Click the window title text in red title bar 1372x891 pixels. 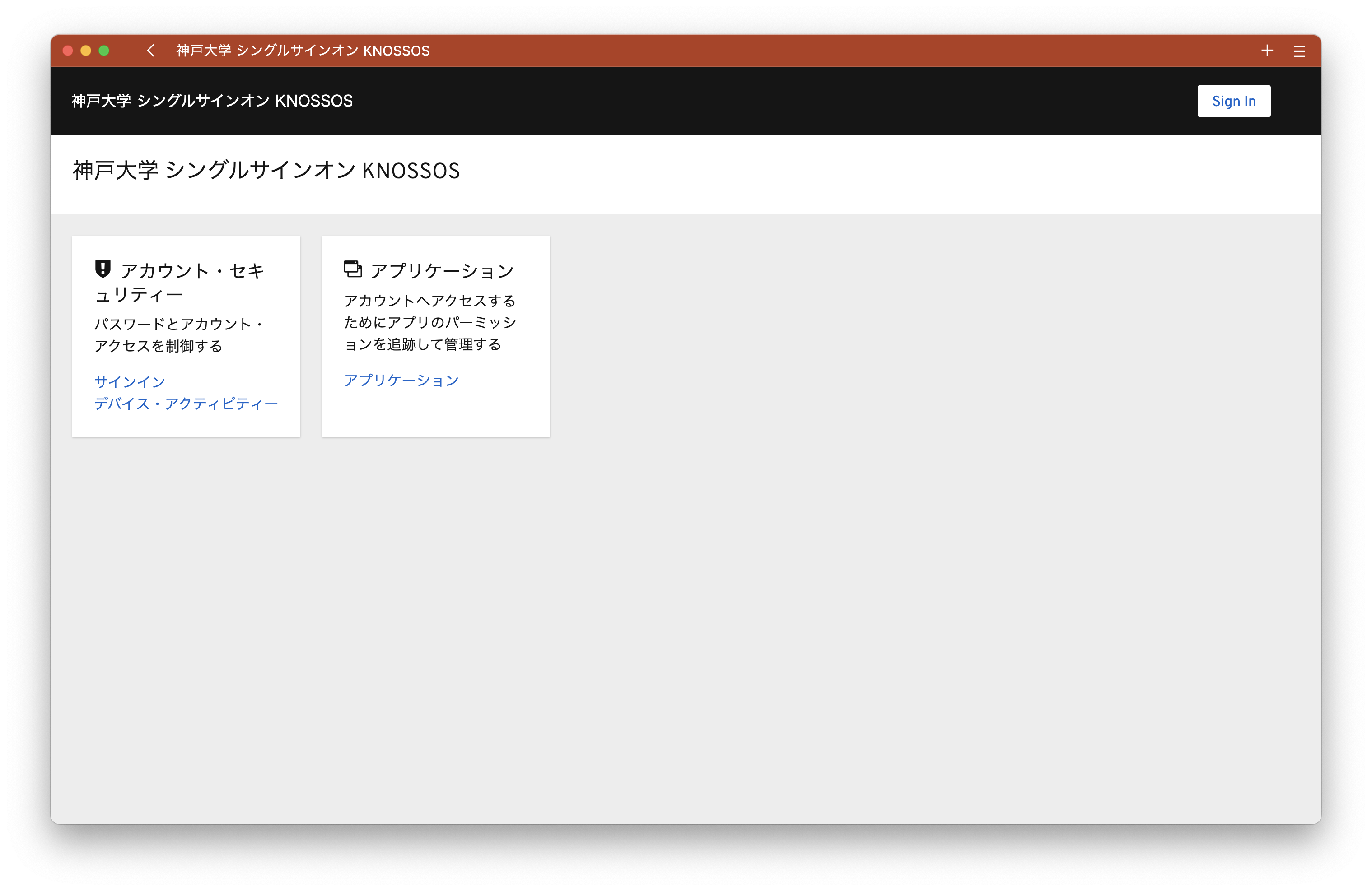point(303,51)
